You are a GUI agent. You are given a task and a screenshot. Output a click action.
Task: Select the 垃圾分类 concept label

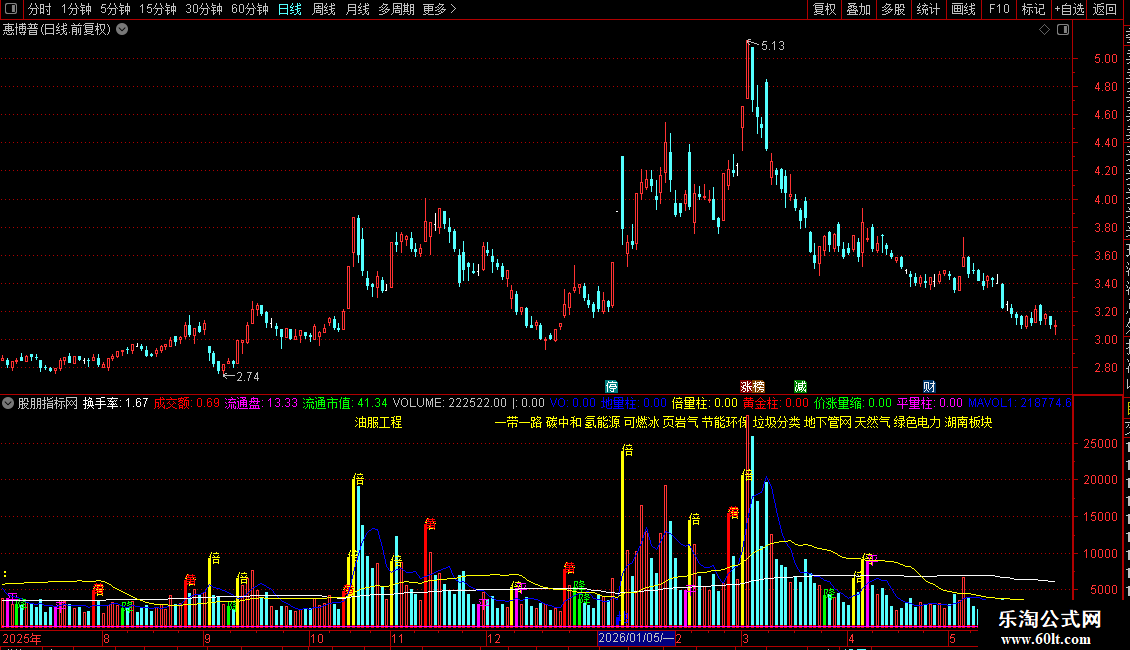click(776, 422)
